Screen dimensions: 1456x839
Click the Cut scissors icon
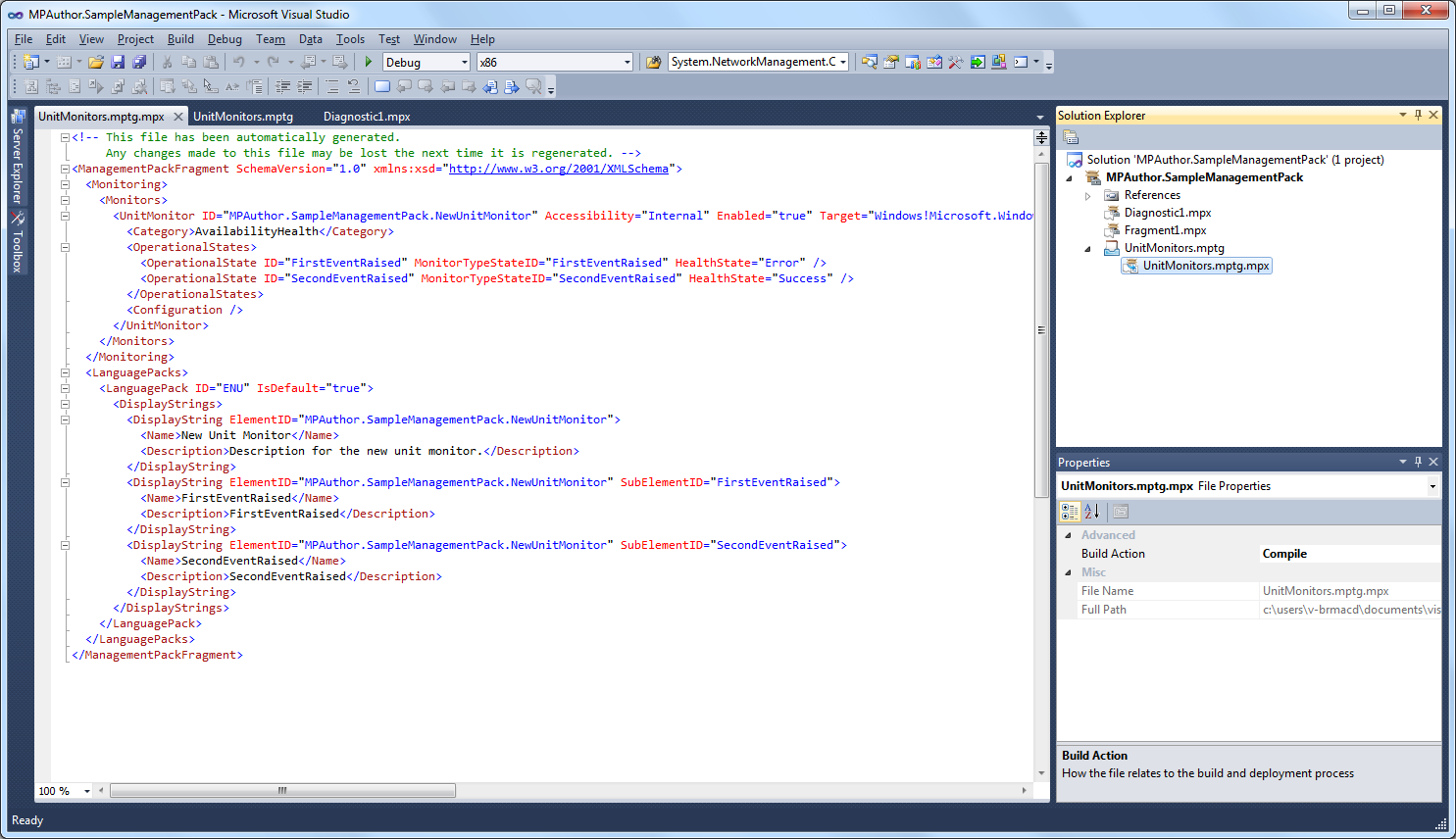click(x=167, y=62)
